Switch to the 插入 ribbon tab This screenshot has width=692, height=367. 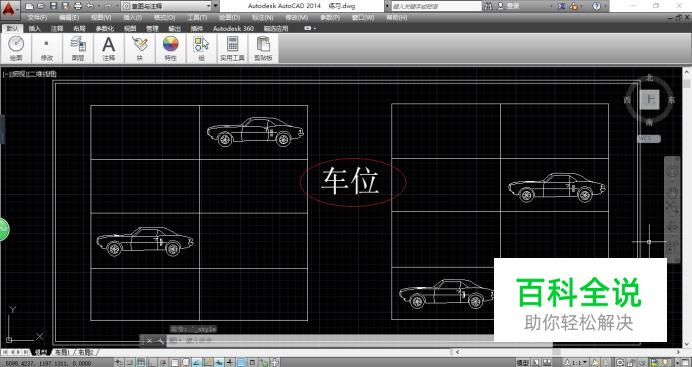point(34,28)
